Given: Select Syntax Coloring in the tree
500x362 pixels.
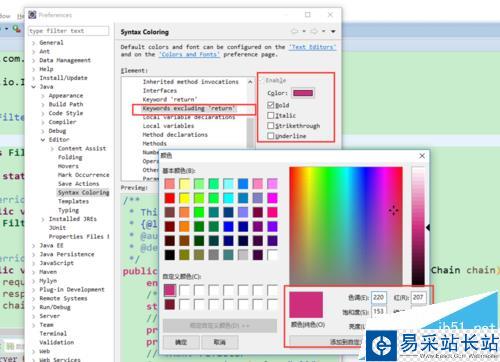Looking at the screenshot, I should coord(83,192).
